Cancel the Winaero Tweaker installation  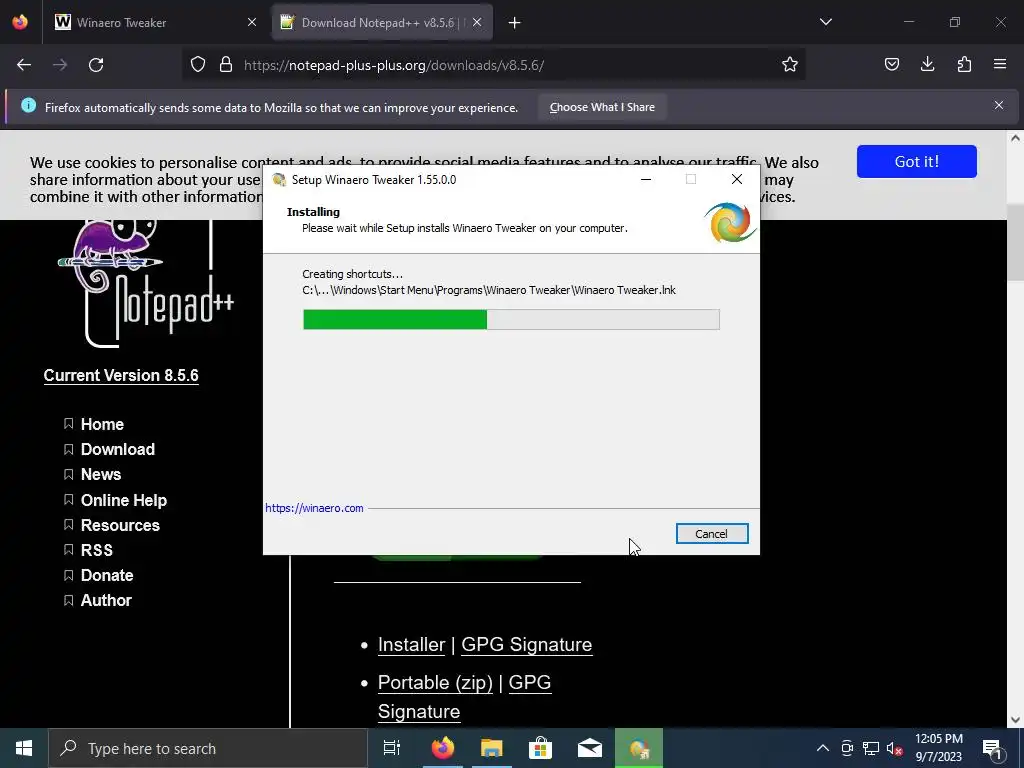(712, 534)
